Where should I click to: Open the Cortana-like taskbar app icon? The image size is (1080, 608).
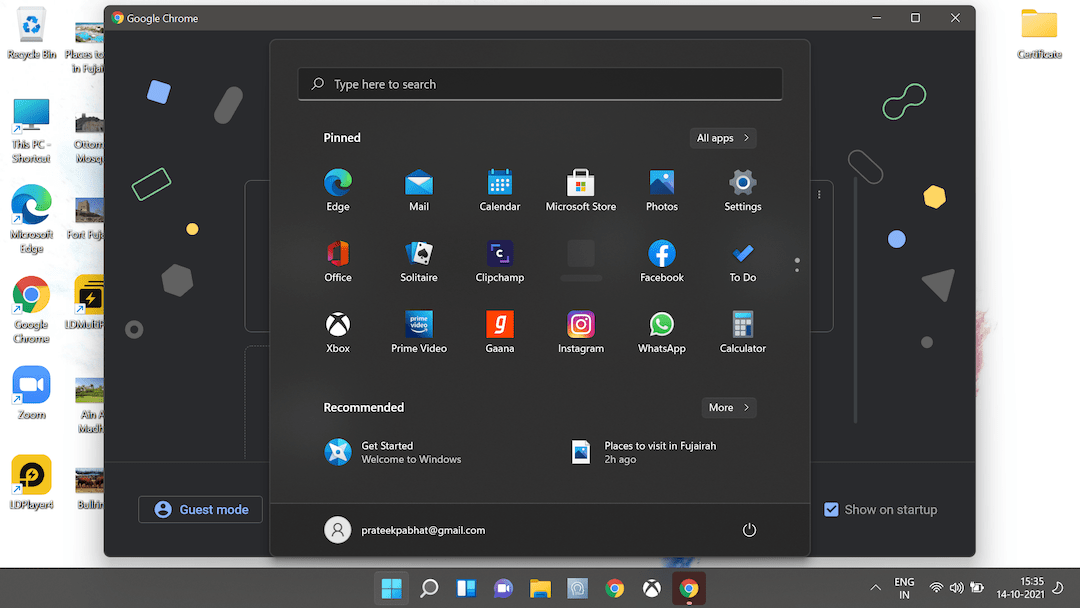pos(577,589)
